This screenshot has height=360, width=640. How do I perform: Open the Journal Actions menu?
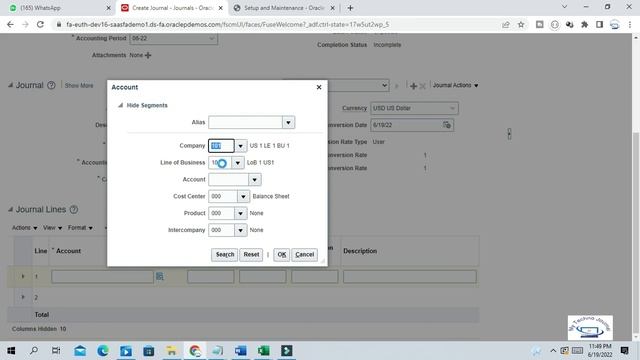(x=455, y=85)
